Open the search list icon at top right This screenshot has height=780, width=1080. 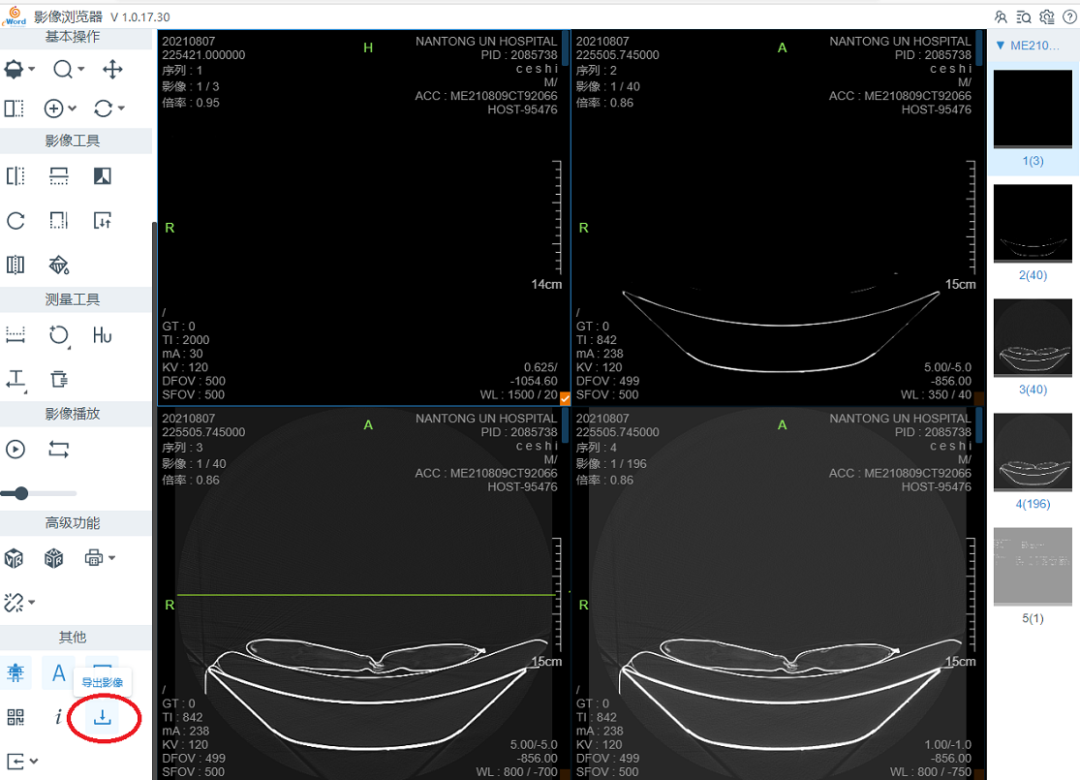pyautogui.click(x=1024, y=17)
